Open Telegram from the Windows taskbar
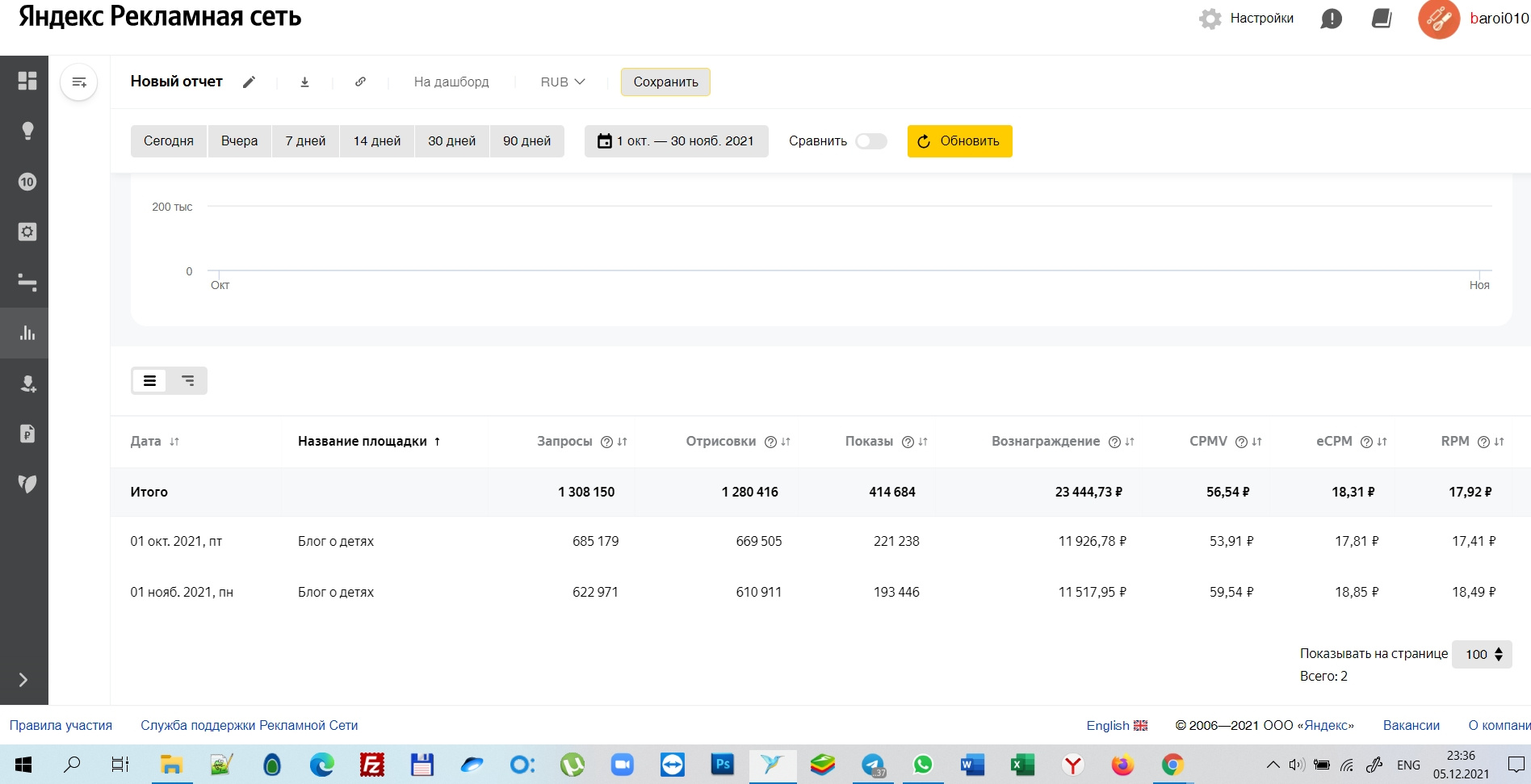This screenshot has height=784, width=1531. point(872,765)
